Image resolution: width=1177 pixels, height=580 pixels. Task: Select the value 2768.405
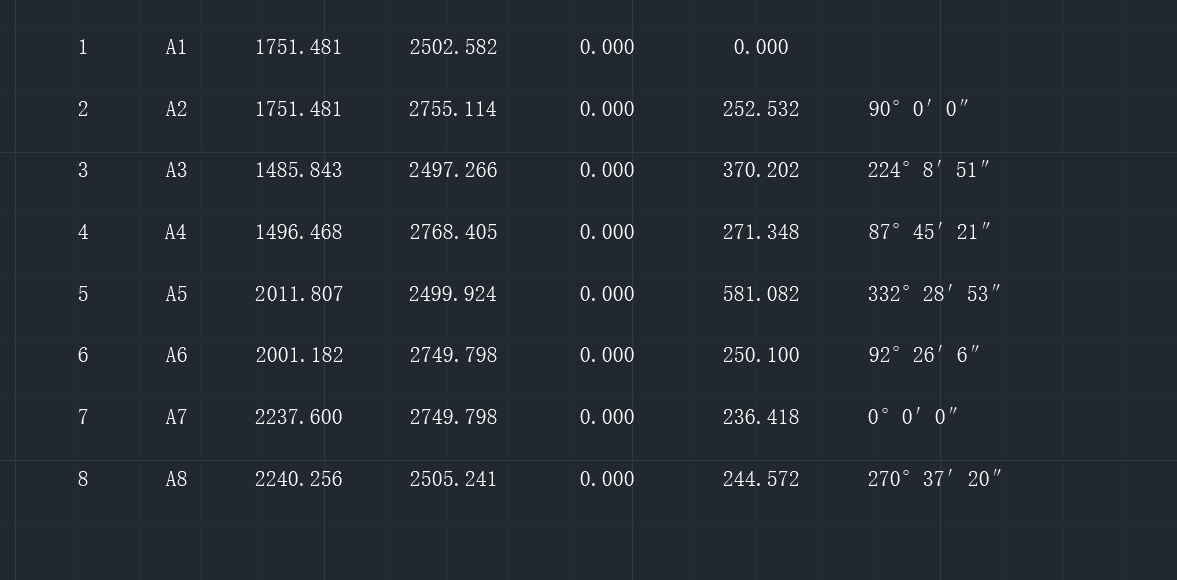point(453,232)
